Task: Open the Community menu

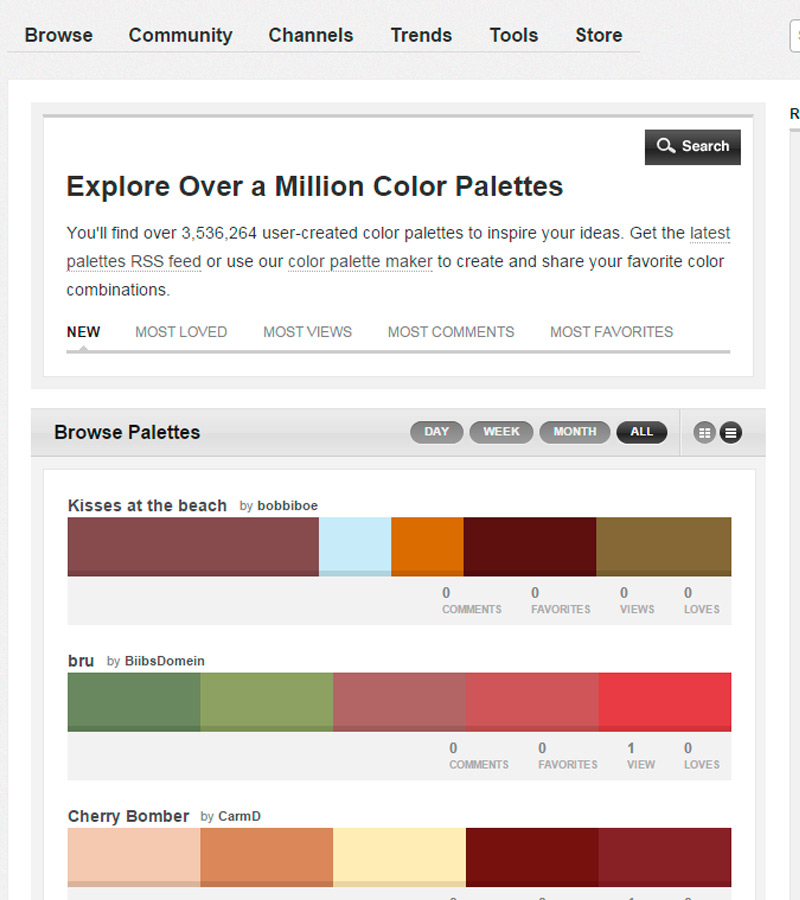Action: tap(180, 35)
